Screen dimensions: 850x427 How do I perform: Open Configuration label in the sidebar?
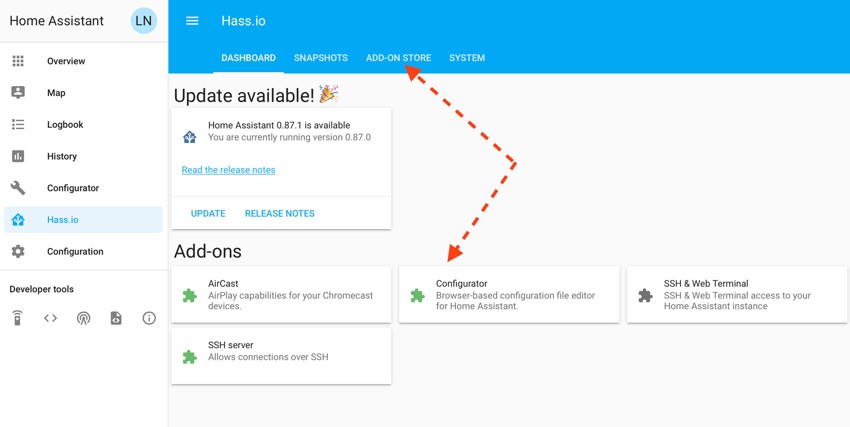[x=75, y=251]
